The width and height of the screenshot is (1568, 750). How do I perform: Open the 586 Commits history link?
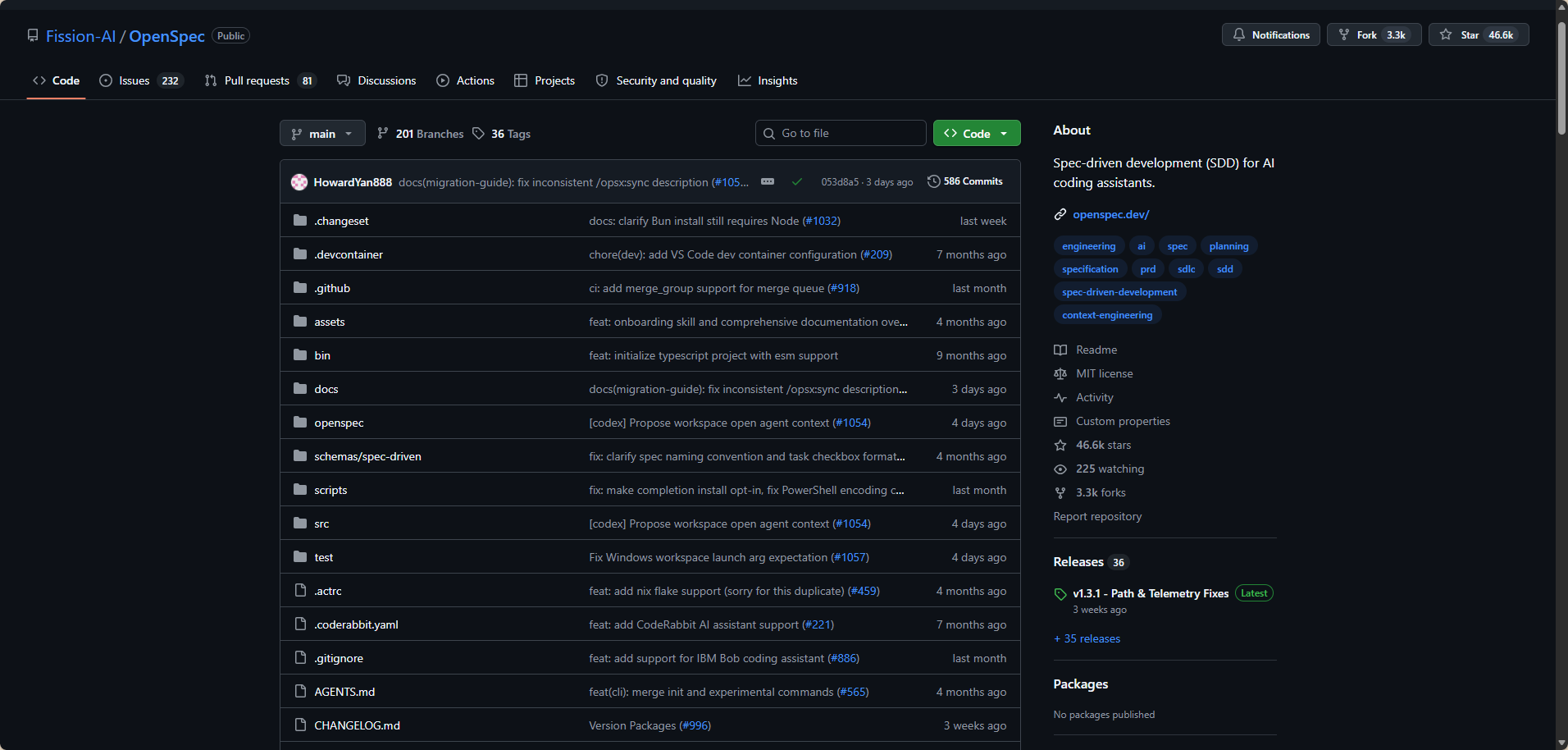click(965, 181)
